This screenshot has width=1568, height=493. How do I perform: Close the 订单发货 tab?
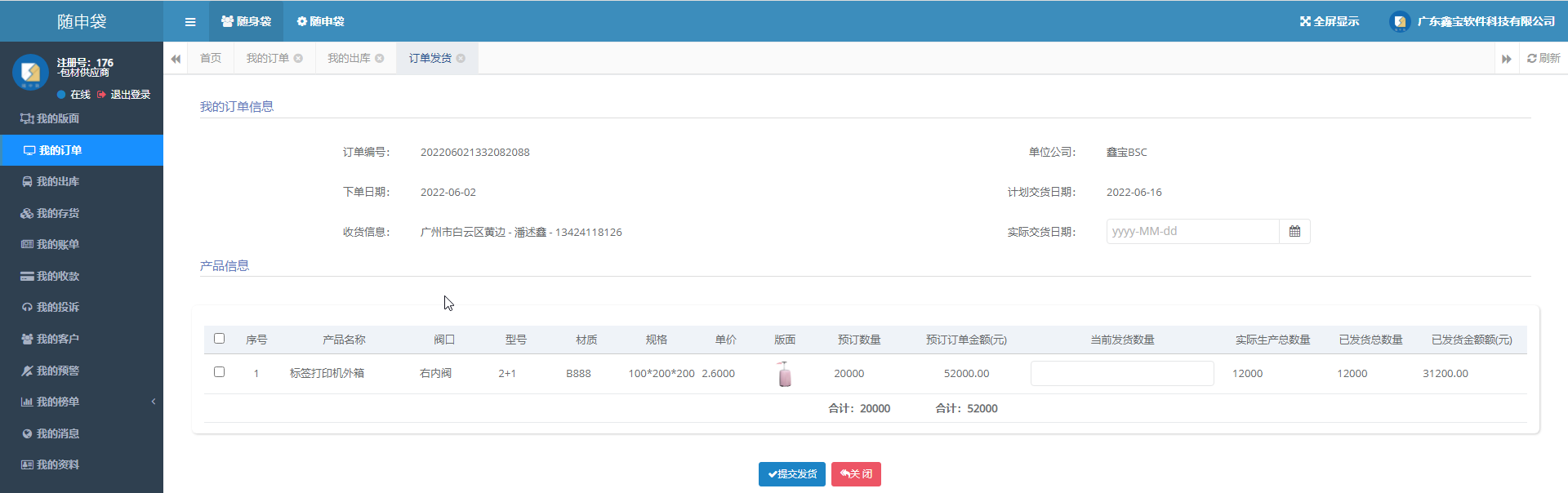pyautogui.click(x=461, y=59)
